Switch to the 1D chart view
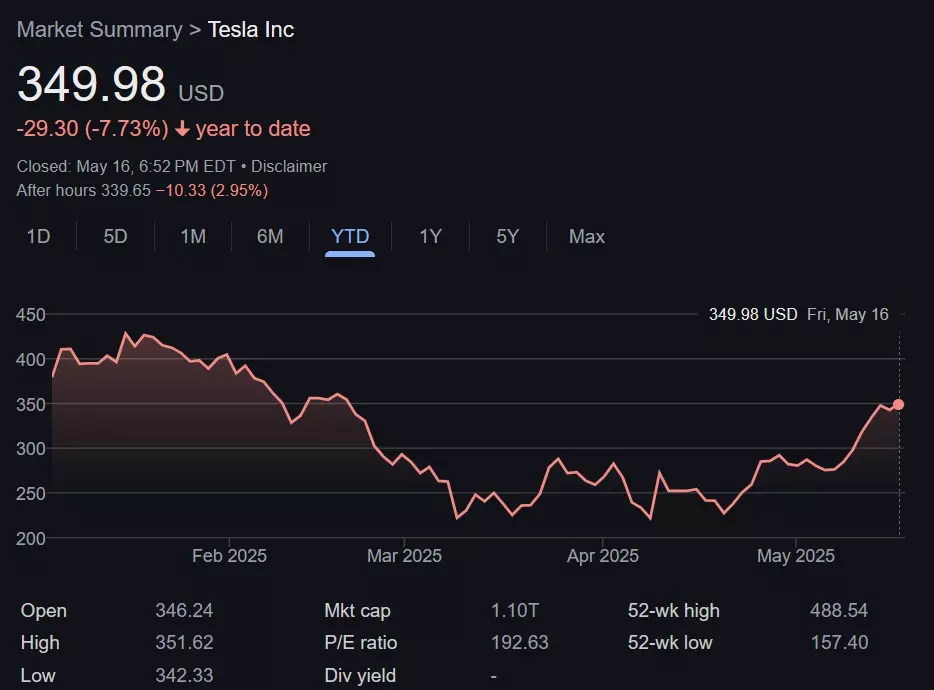Viewport: 934px width, 690px height. (38, 237)
